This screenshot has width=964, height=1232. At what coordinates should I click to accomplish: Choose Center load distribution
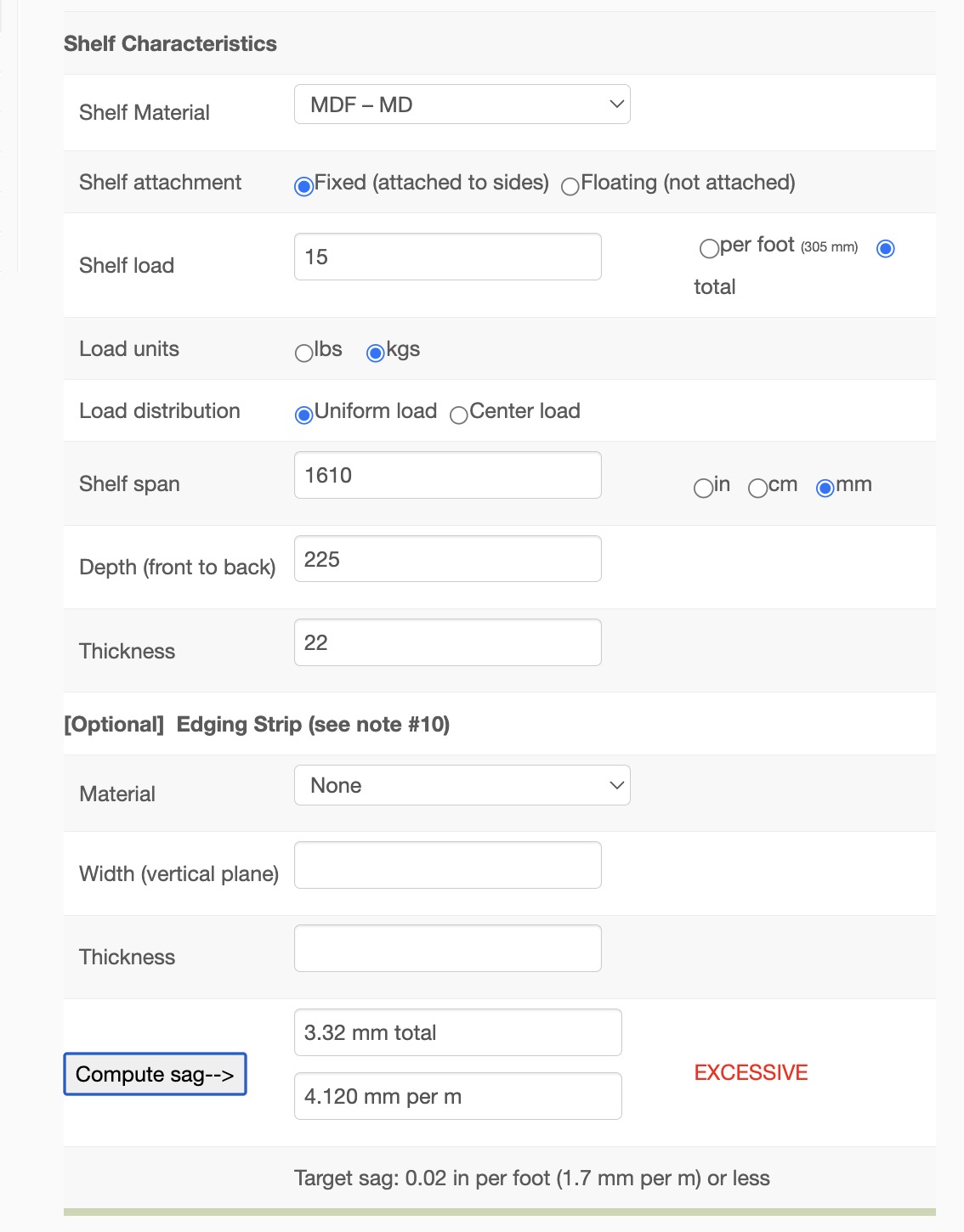click(459, 415)
